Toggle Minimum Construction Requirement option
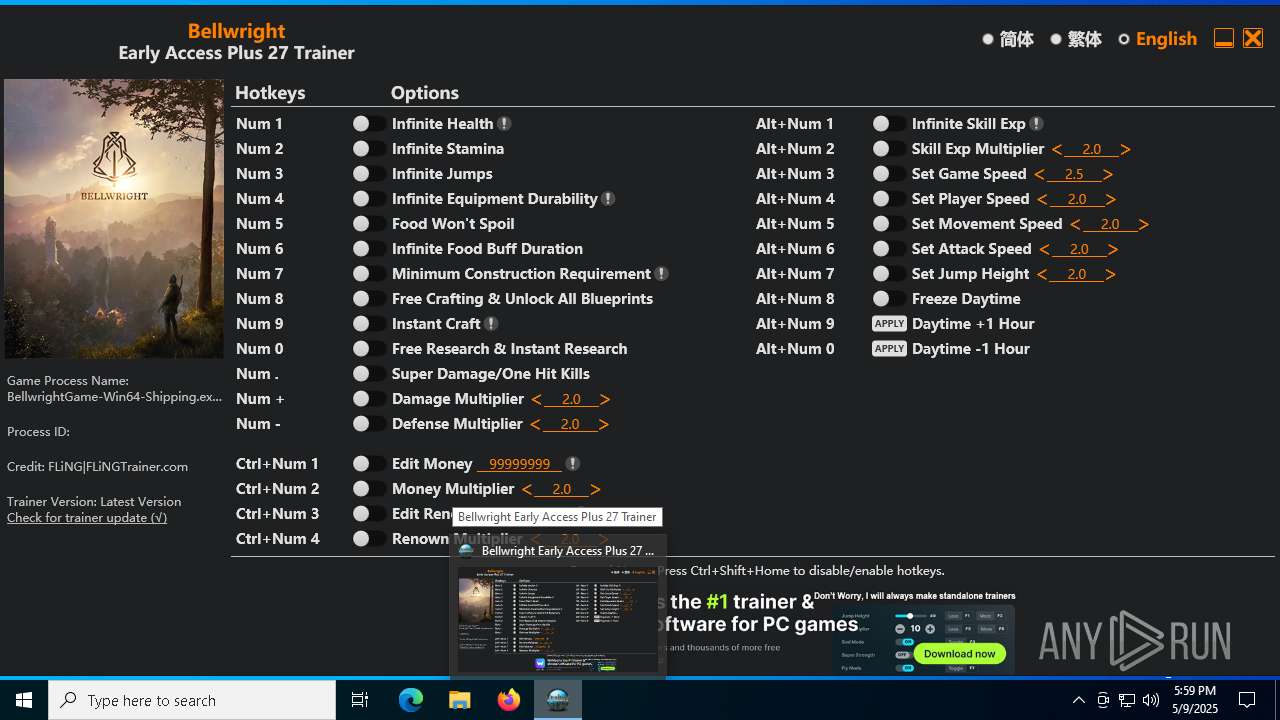Viewport: 1280px width, 720px height. click(x=369, y=274)
